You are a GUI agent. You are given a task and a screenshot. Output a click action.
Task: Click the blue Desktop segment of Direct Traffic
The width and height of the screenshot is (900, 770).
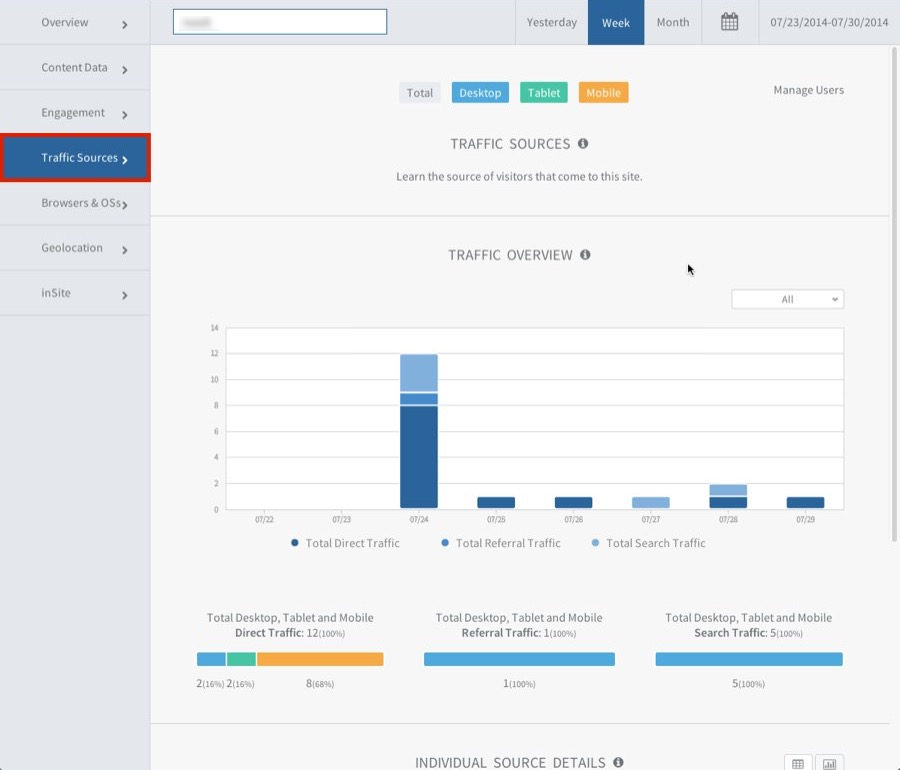pyautogui.click(x=211, y=659)
